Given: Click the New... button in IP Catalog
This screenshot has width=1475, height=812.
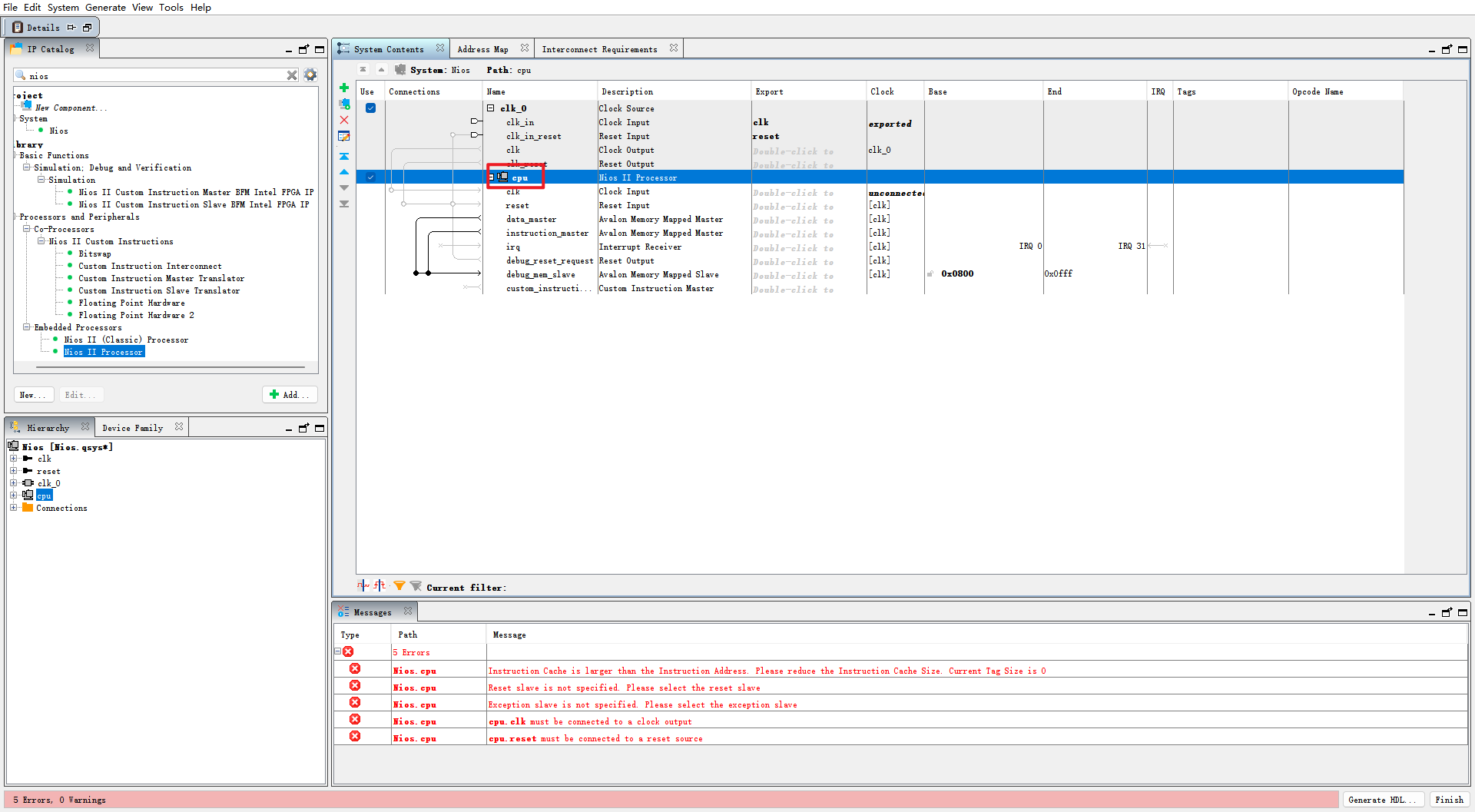Looking at the screenshot, I should pos(33,395).
